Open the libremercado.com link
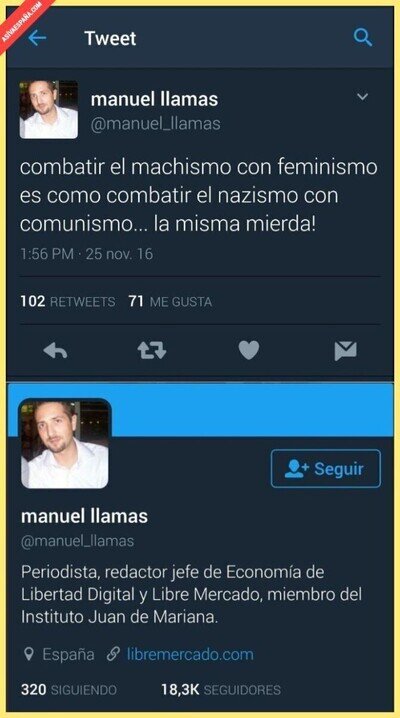The width and height of the screenshot is (400, 718). [x=190, y=654]
